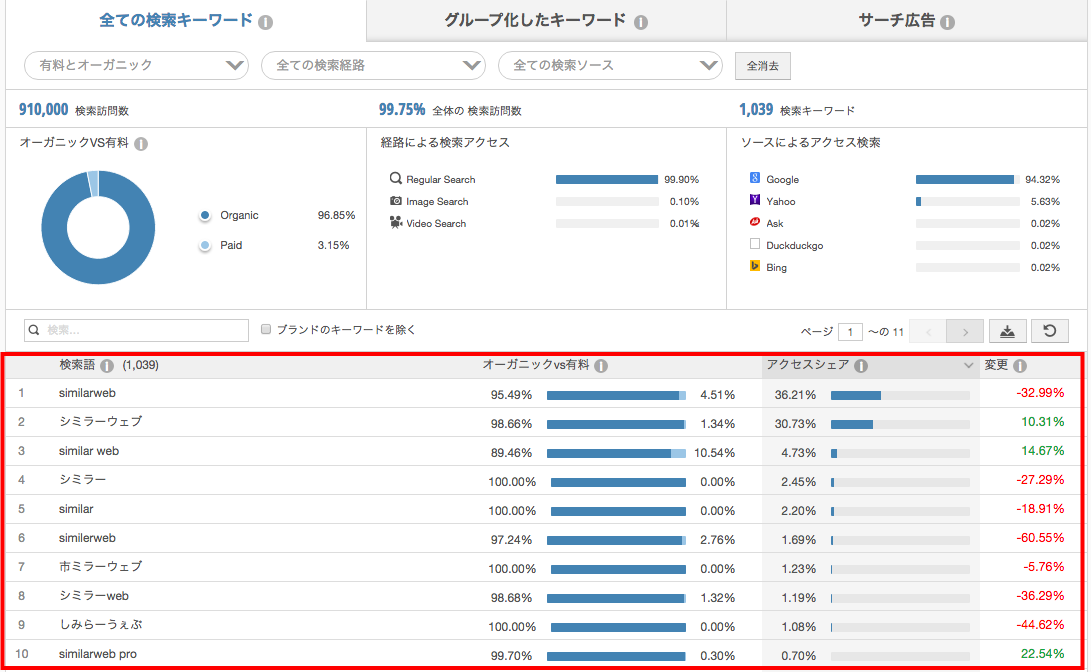Screen dimensions: 1091x672
Task: Click keyword similarweb pro in row 10
Action: (97, 654)
